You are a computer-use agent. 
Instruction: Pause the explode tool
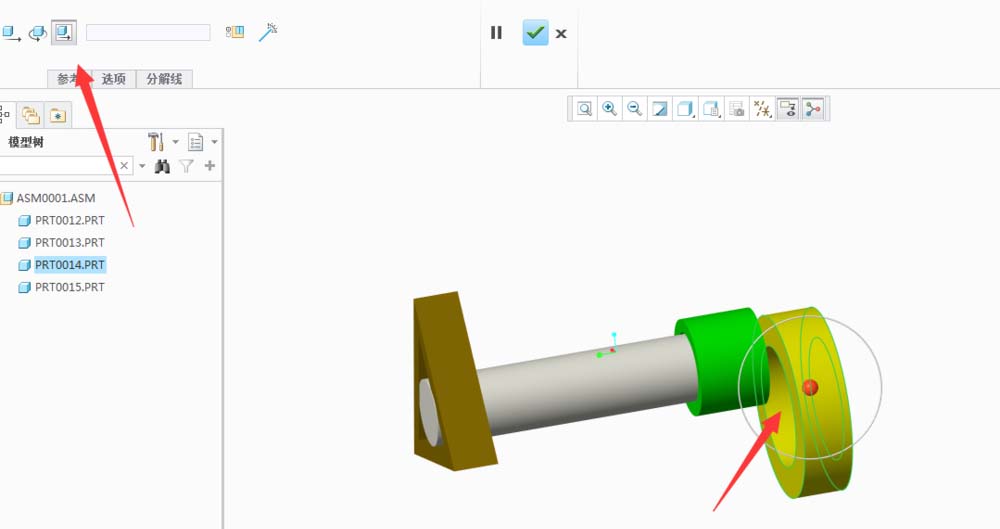pyautogui.click(x=496, y=33)
